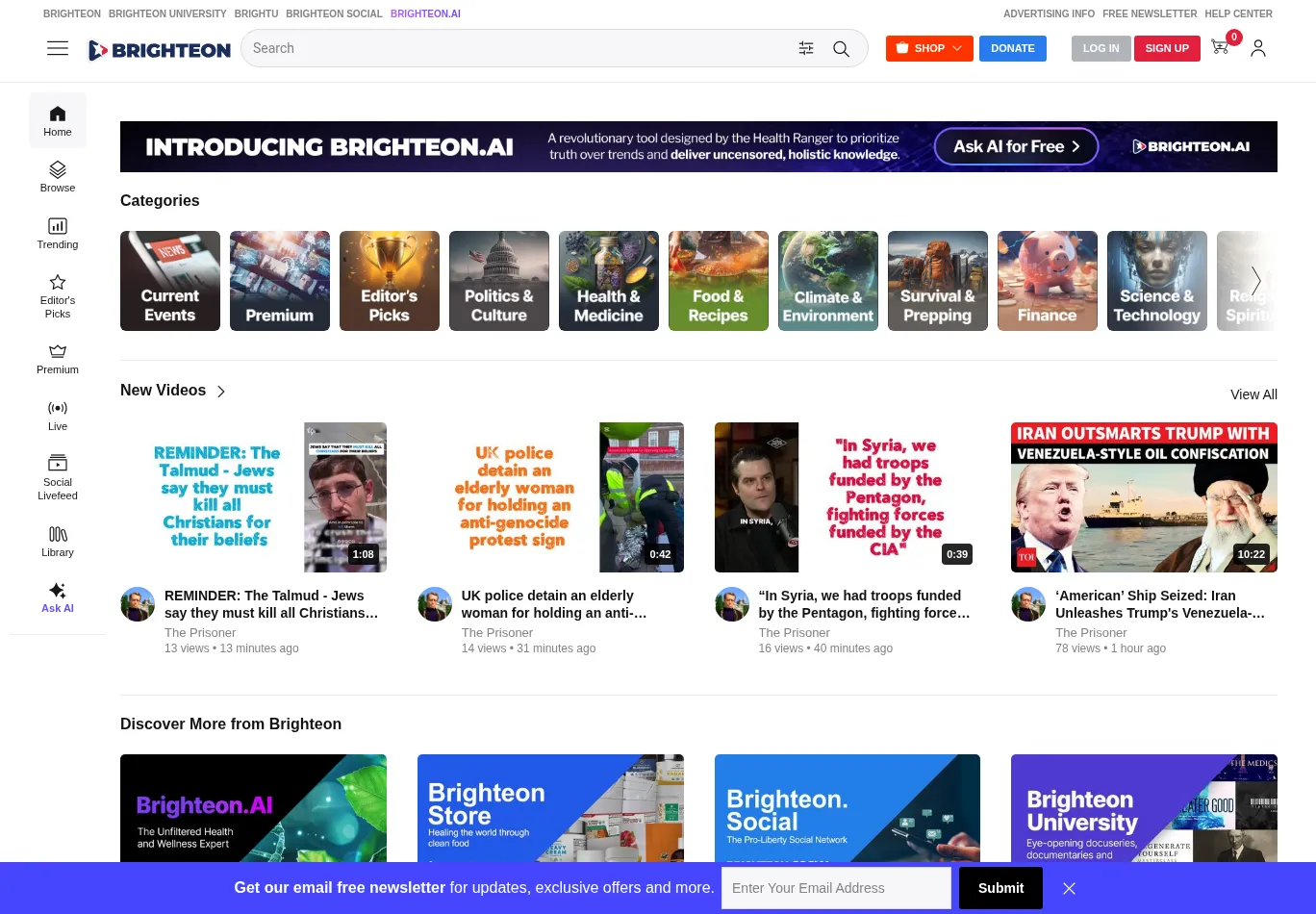The width and height of the screenshot is (1316, 914).
Task: Open Library from the sidebar
Action: pos(58,541)
